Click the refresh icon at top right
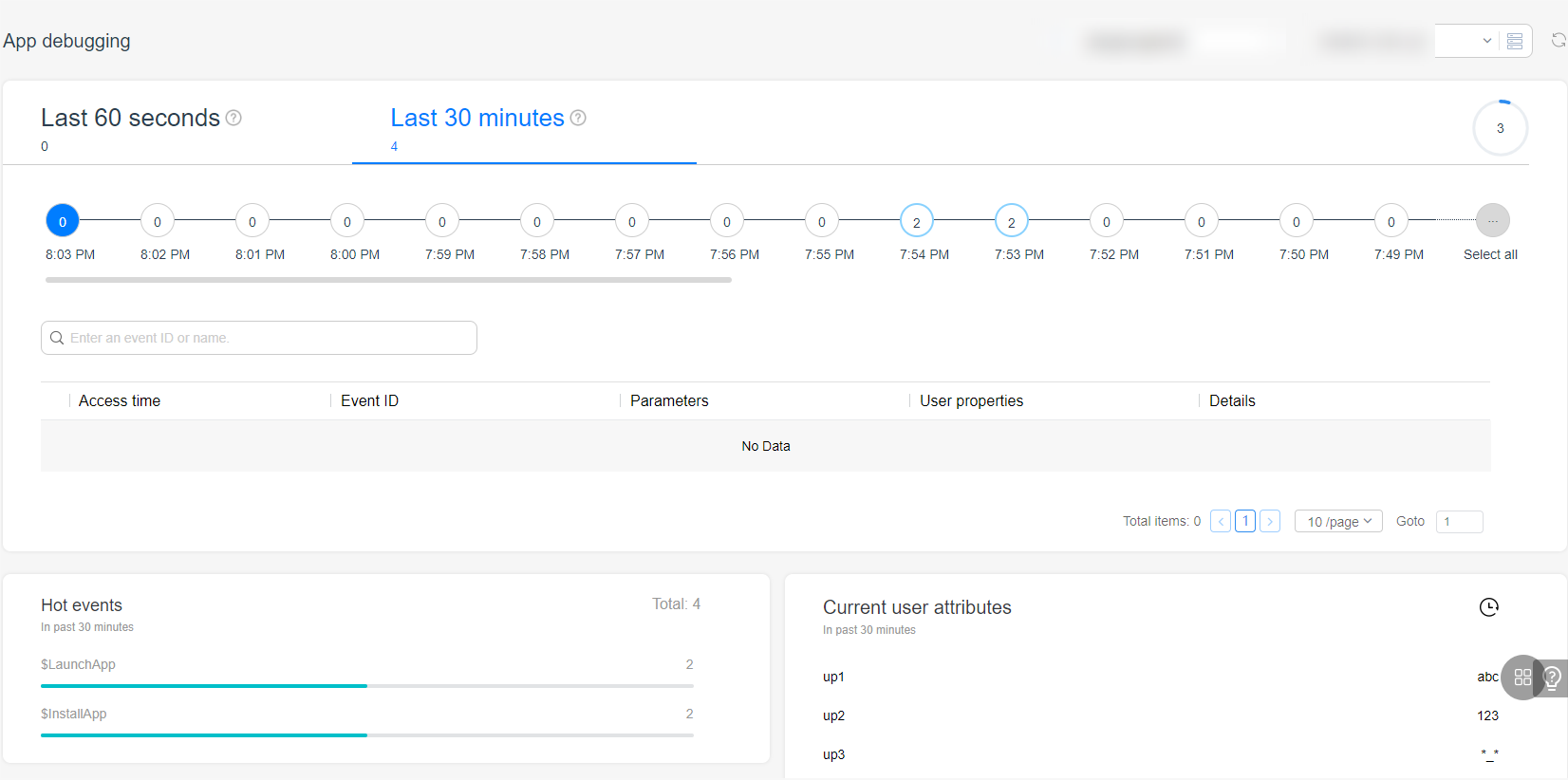 [1558, 40]
